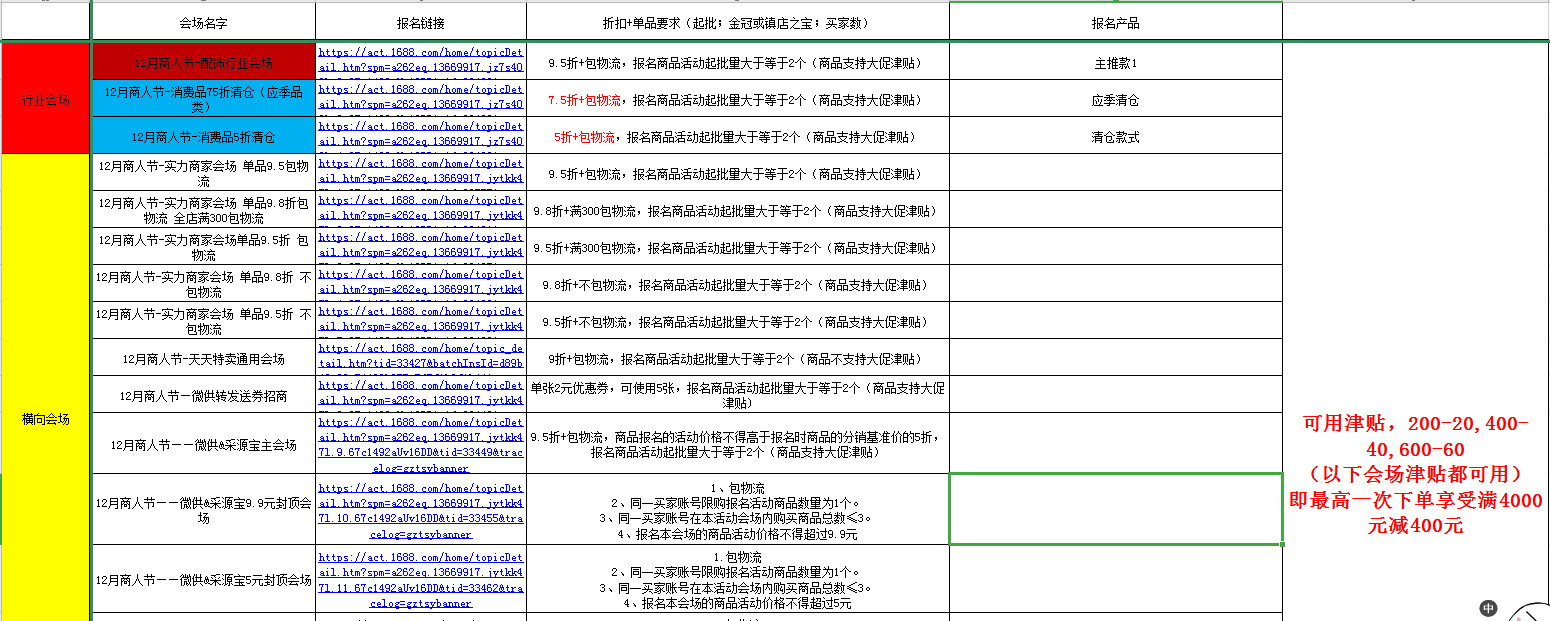Select the red 5折+包物流 requirement cell

(x=737, y=136)
